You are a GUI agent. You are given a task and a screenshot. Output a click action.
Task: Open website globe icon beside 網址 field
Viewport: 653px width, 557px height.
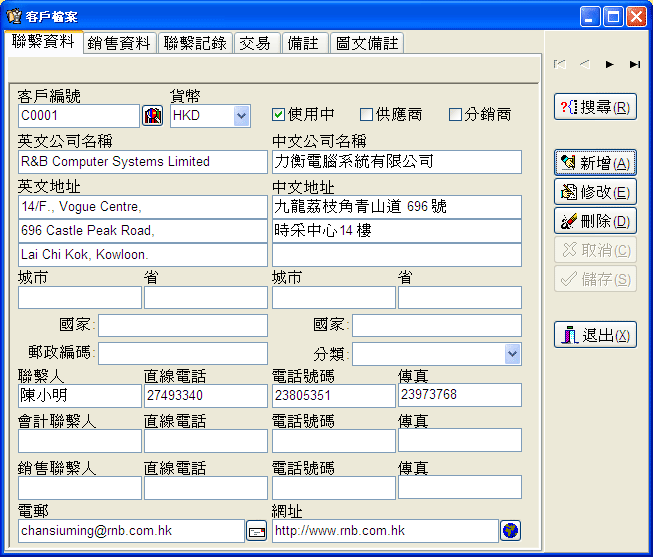click(x=510, y=531)
